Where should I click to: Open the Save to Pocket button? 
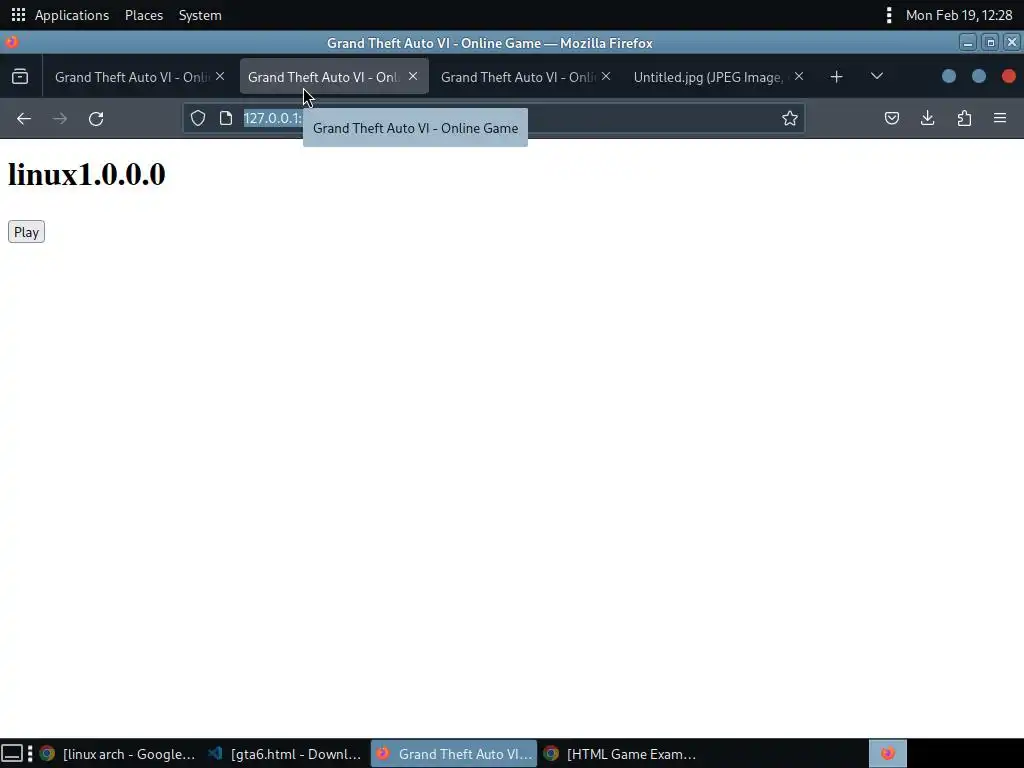[892, 118]
